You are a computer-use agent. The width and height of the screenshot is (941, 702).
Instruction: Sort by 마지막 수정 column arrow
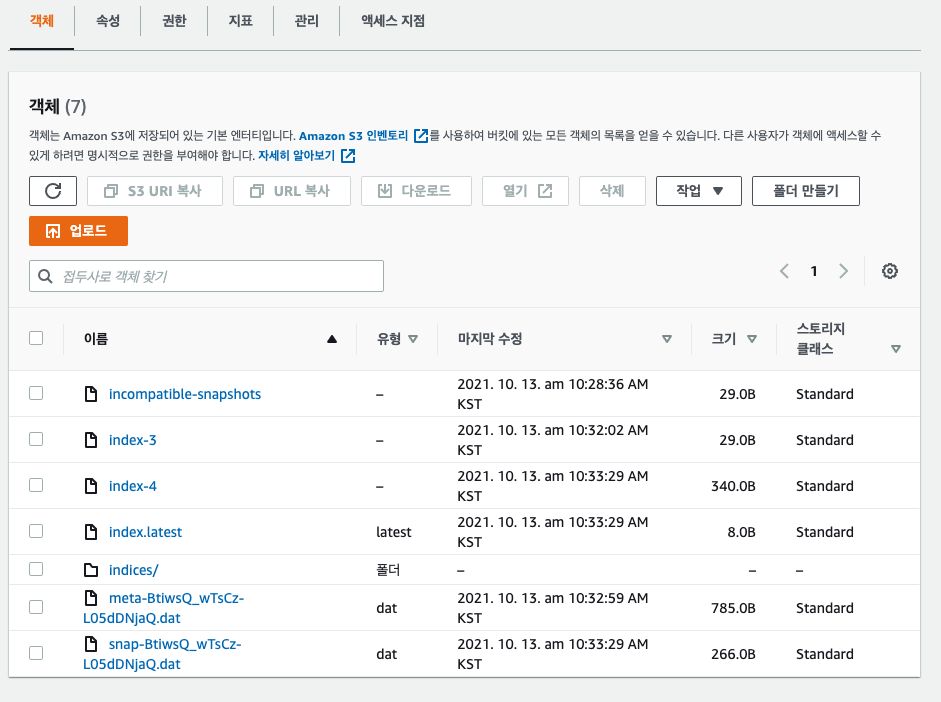pyautogui.click(x=667, y=339)
